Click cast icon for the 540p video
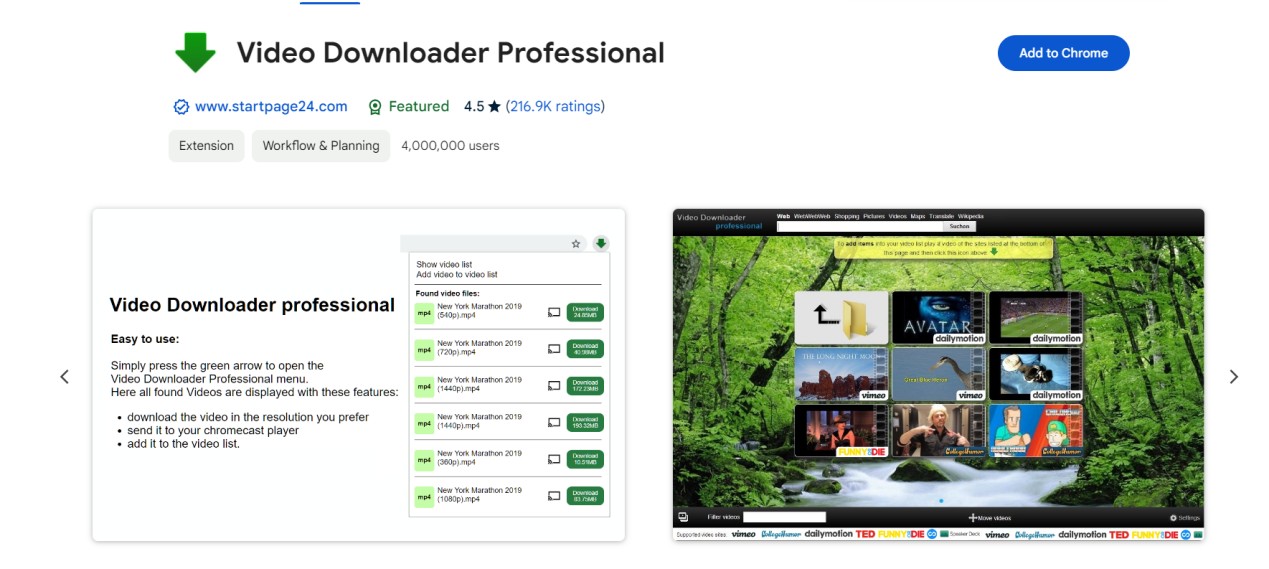The height and width of the screenshot is (569, 1269). [x=554, y=313]
